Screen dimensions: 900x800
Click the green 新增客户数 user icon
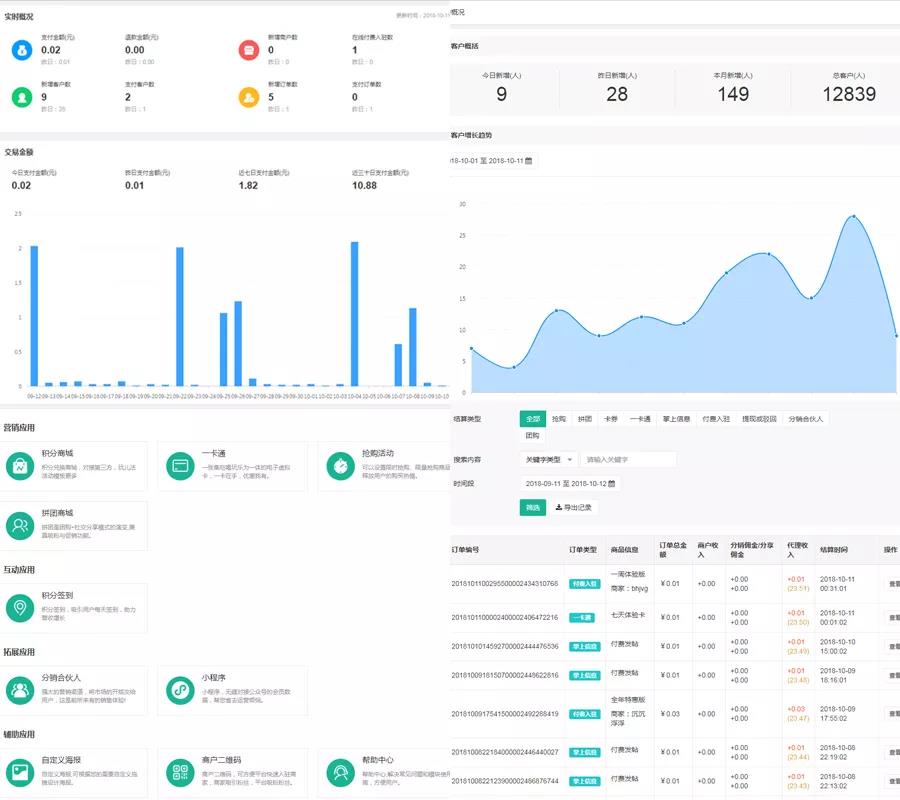coord(22,98)
